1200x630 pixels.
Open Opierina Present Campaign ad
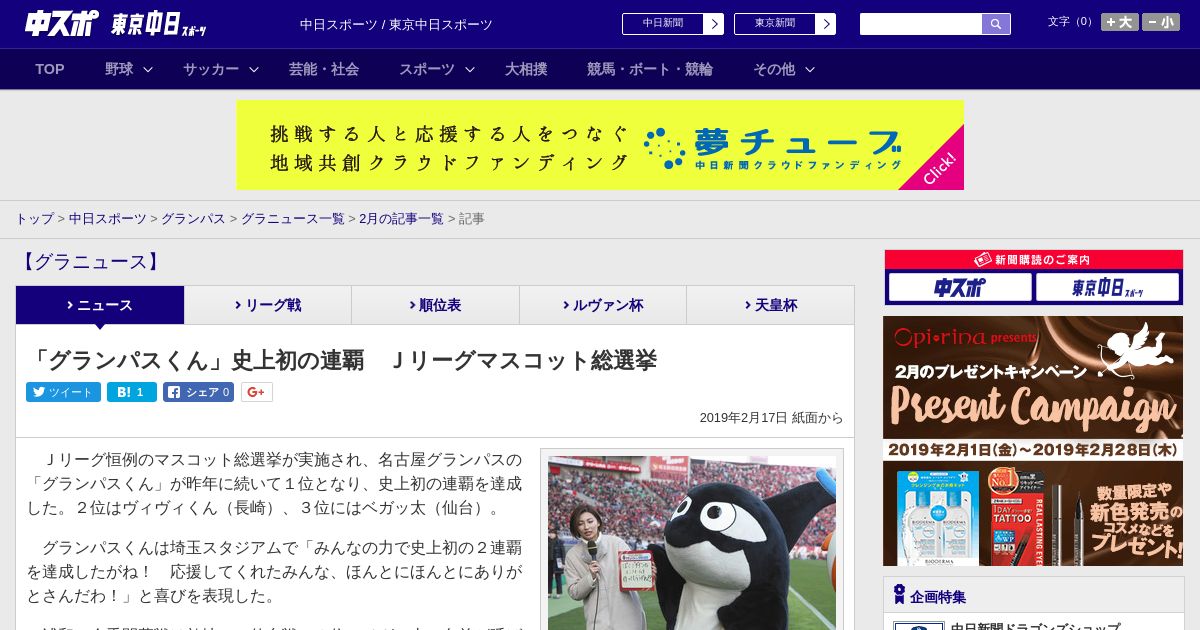click(1033, 441)
